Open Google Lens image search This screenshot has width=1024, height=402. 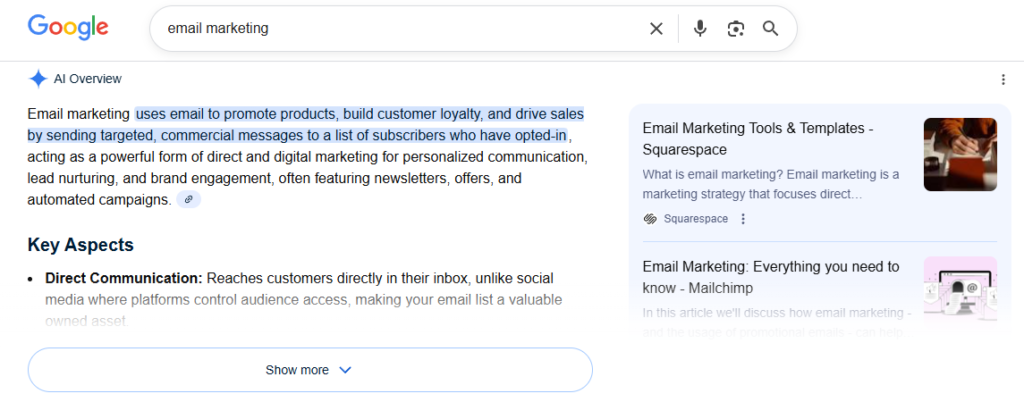[x=736, y=29]
